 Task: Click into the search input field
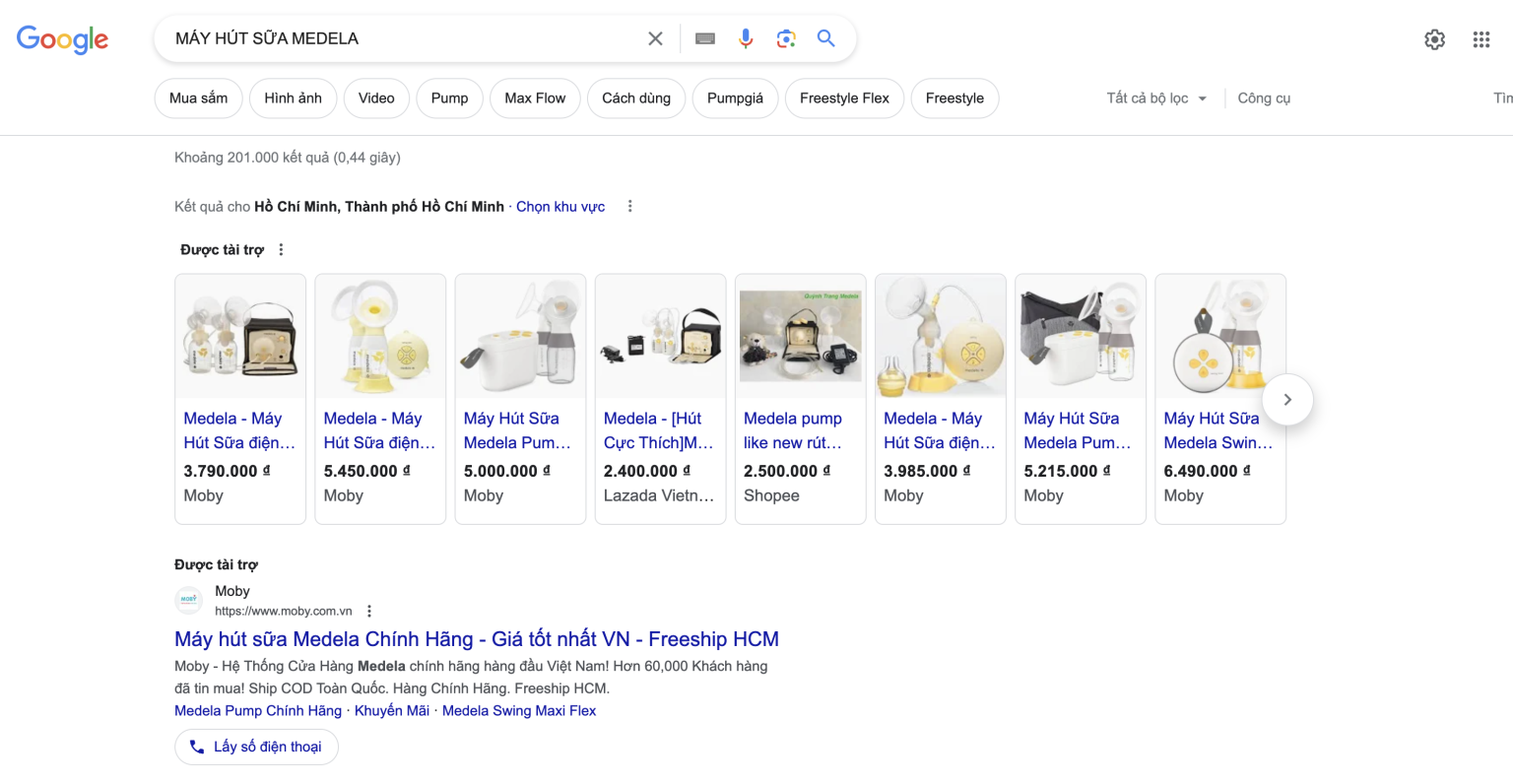click(x=394, y=38)
